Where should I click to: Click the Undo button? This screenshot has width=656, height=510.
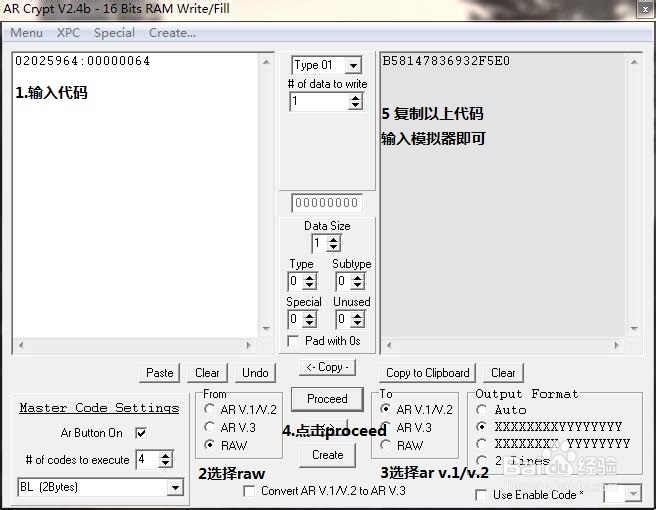tap(255, 372)
